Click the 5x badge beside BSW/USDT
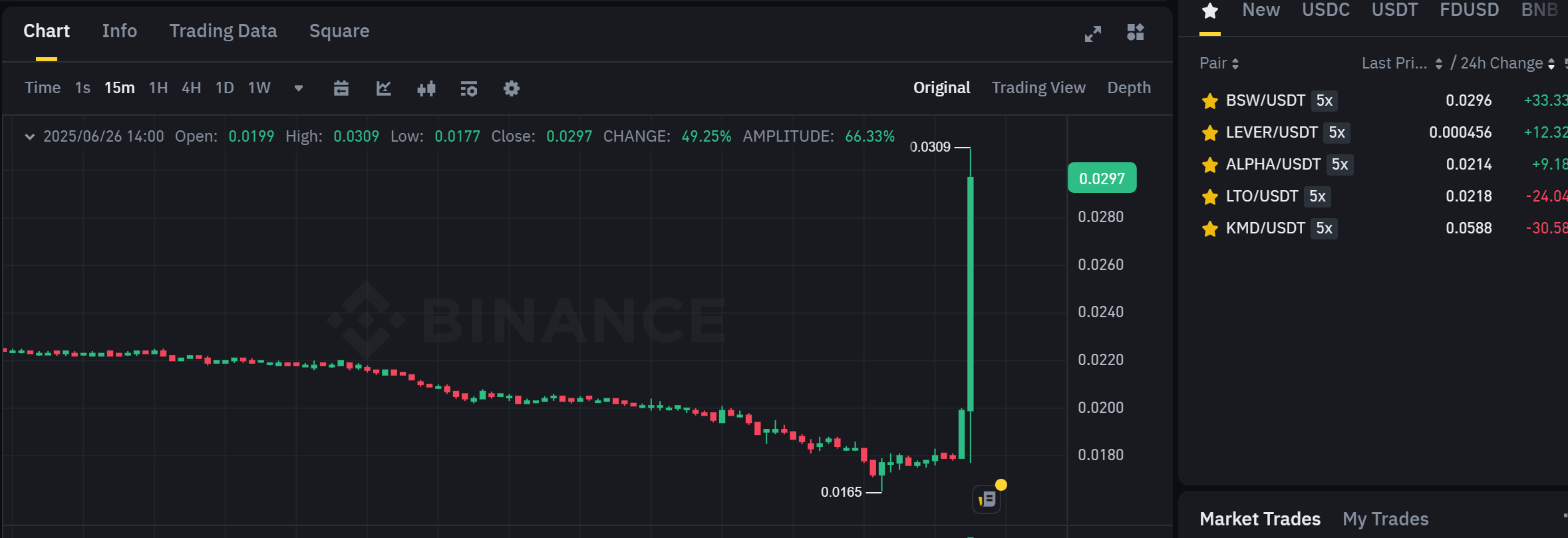 pyautogui.click(x=1325, y=100)
